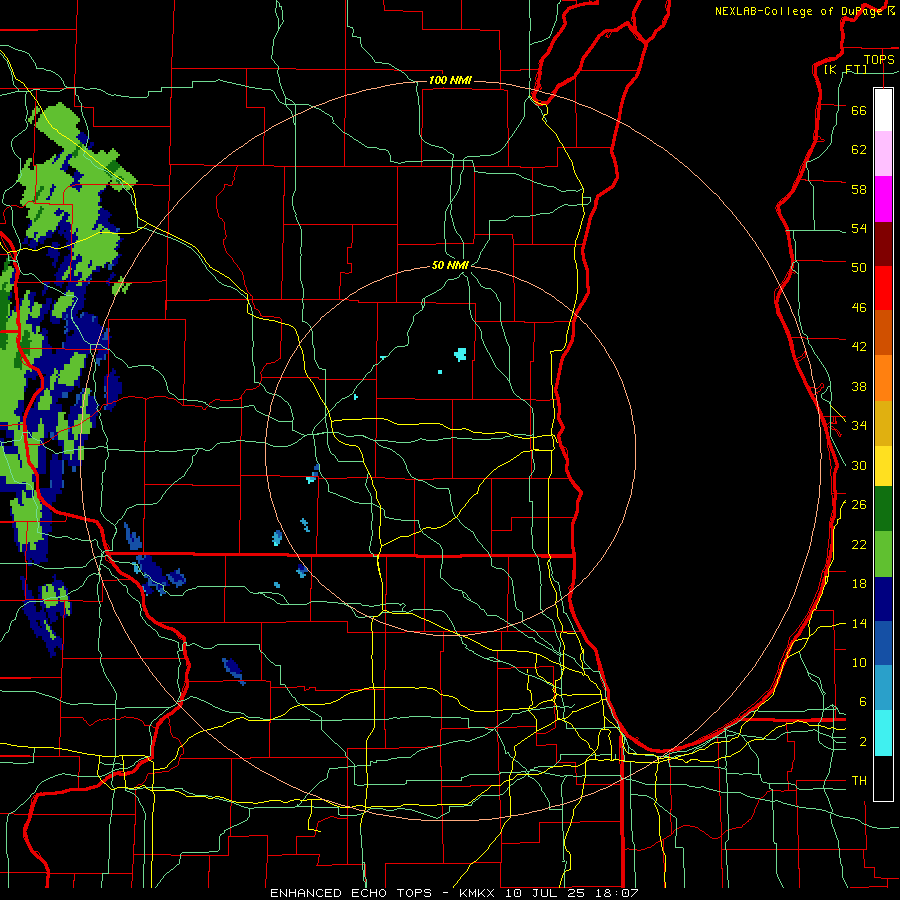900x900 pixels.
Task: Pick the medium blue legend swatch
Action: click(x=883, y=643)
